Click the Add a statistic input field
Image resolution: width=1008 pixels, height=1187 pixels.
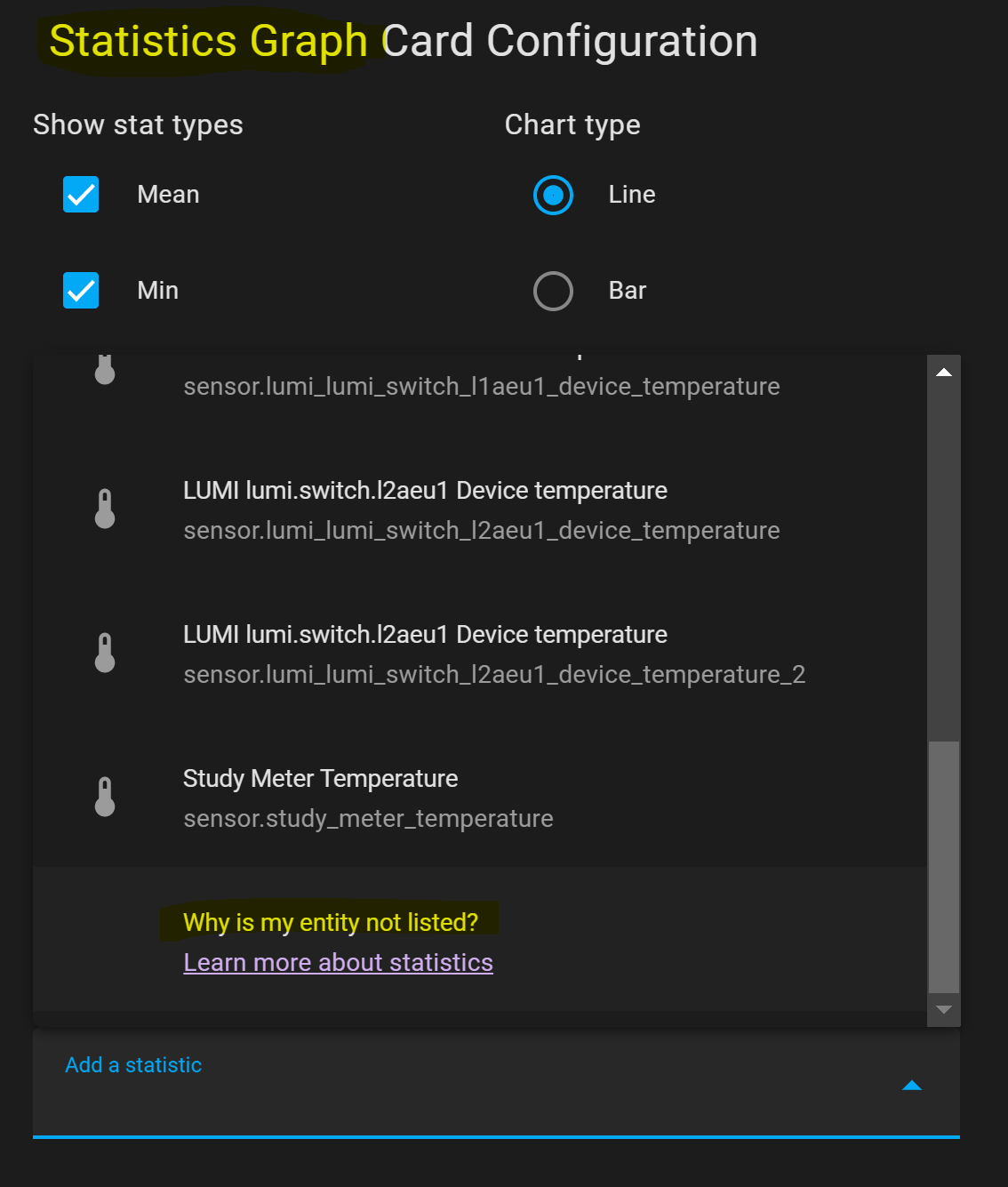click(x=444, y=1085)
